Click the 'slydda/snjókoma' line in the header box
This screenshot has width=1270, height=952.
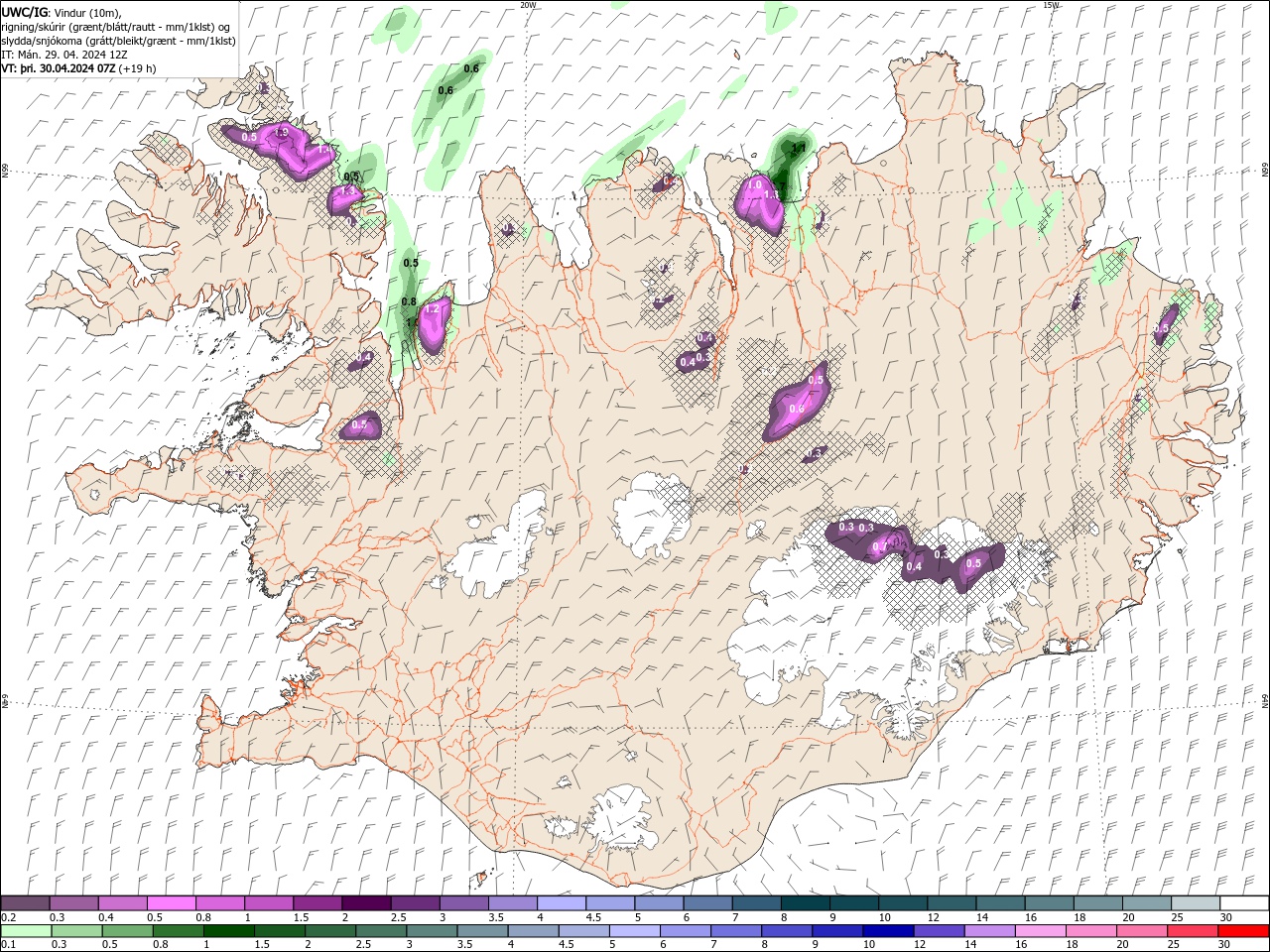[x=118, y=41]
